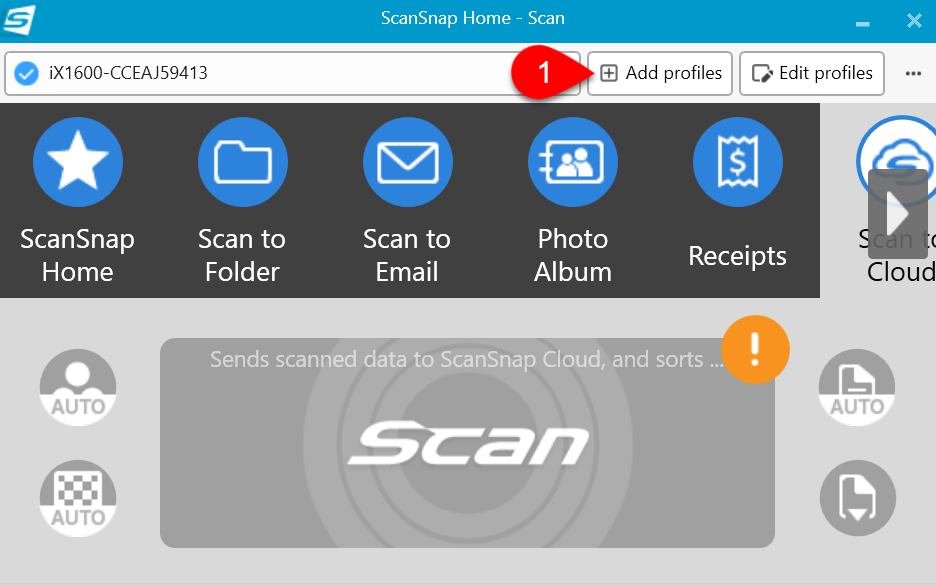Click the ScanSnap logo in title bar
The height and width of the screenshot is (585, 936).
tap(18, 20)
